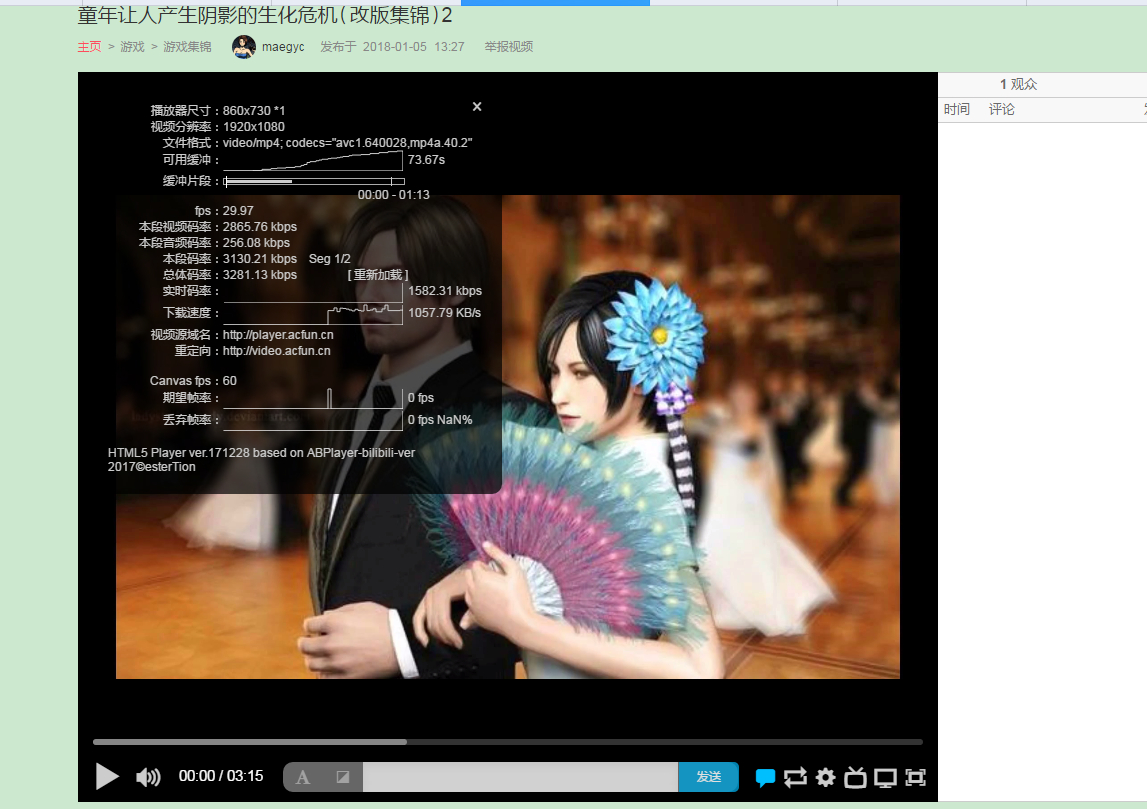Go to 主页 breadcrumb link
The height and width of the screenshot is (809, 1147).
(89, 47)
